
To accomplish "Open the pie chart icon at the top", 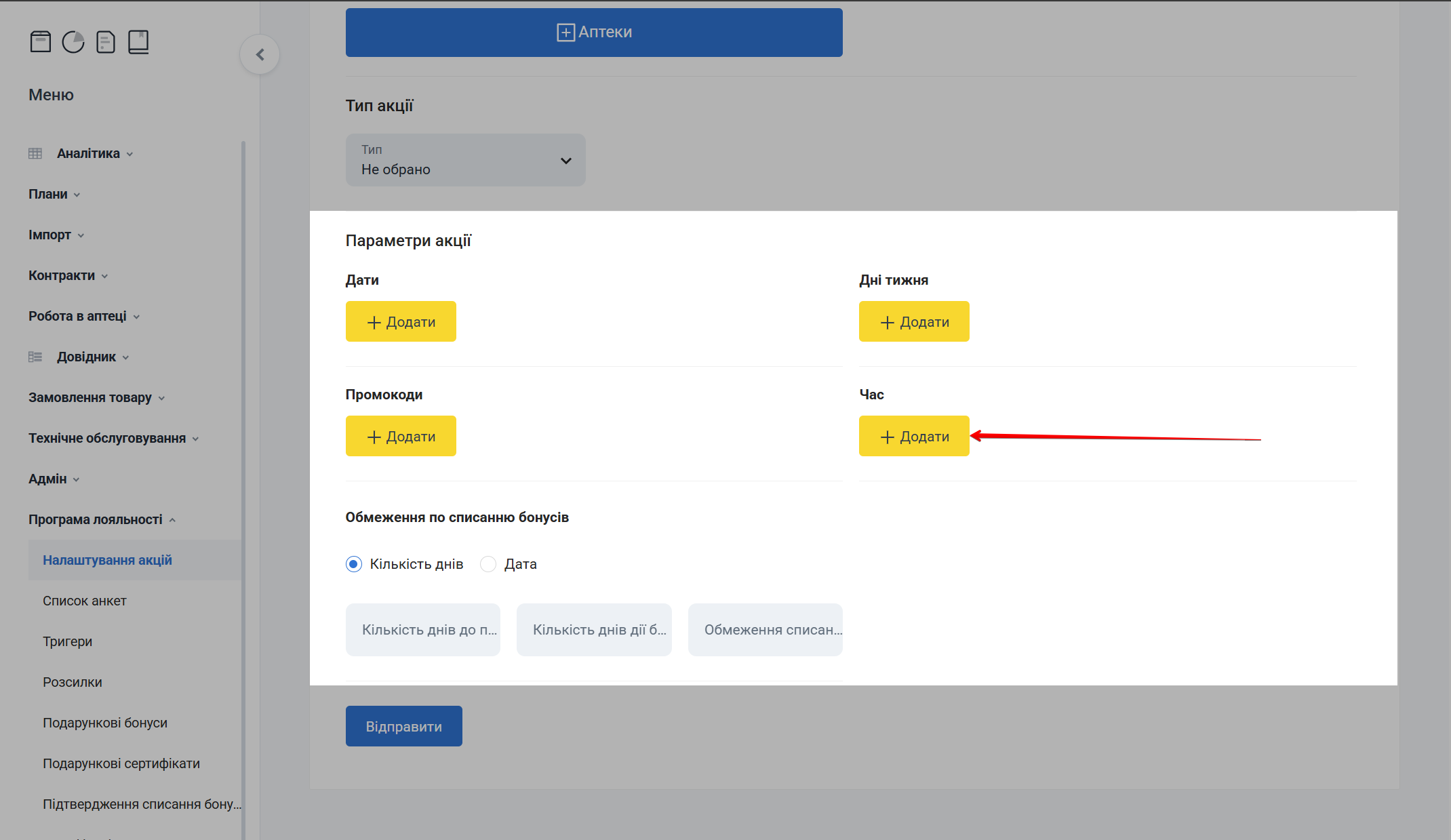I will tap(73, 41).
